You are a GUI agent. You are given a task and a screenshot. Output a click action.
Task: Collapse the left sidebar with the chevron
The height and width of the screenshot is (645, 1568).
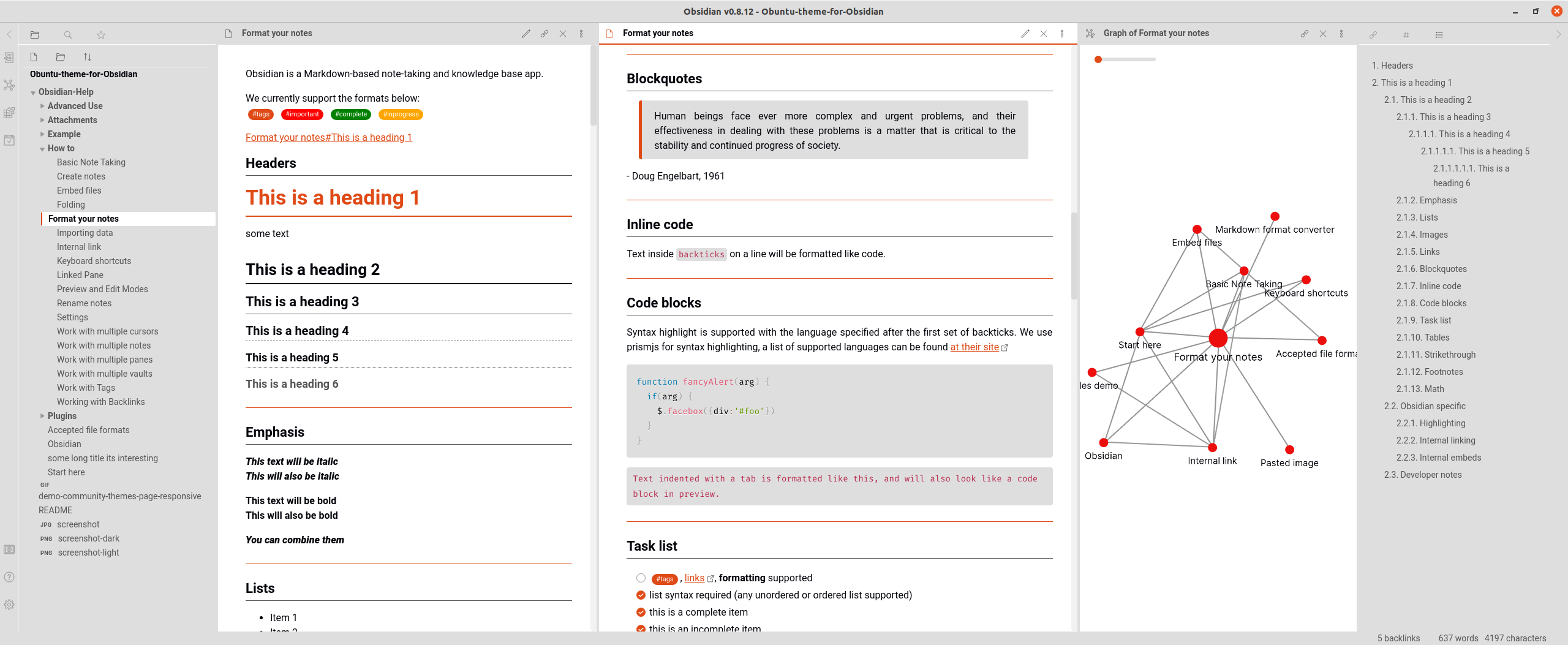pos(9,34)
